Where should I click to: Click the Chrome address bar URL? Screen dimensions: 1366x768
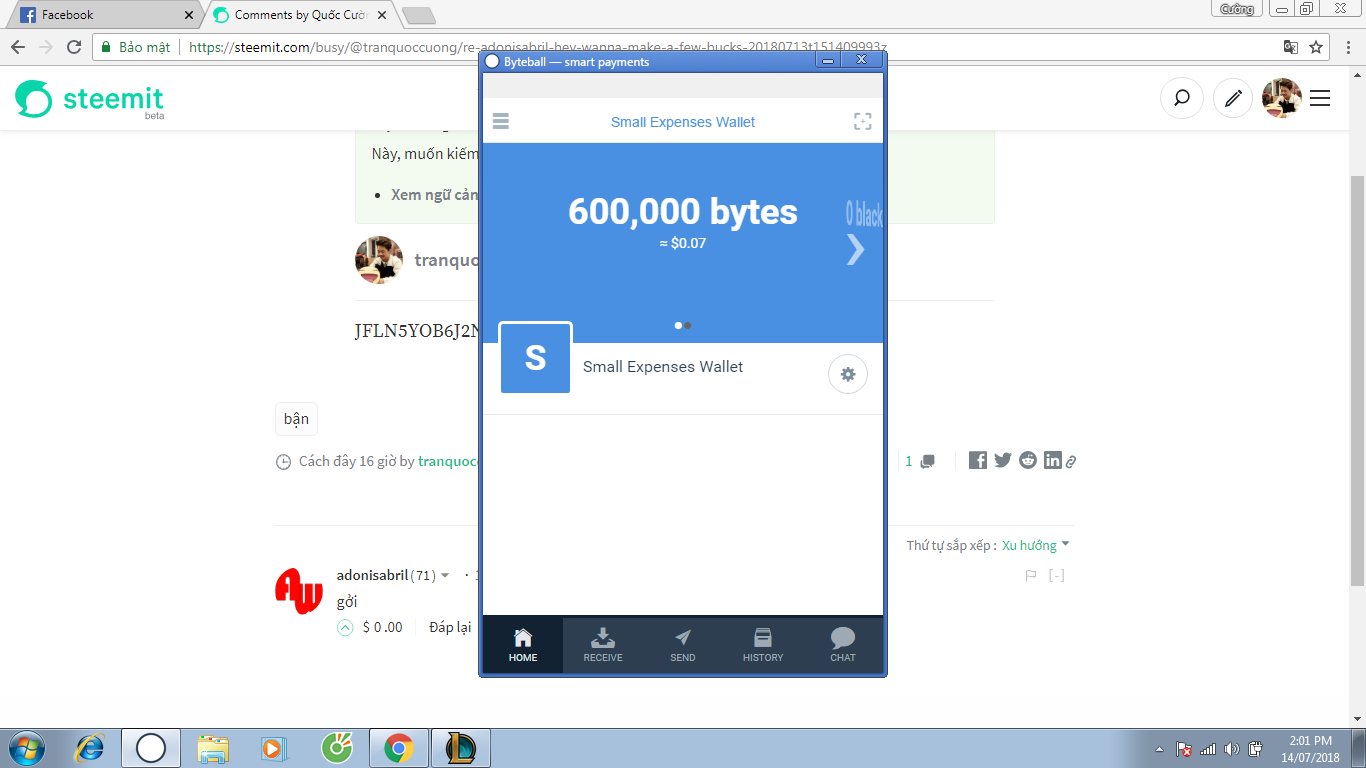538,47
